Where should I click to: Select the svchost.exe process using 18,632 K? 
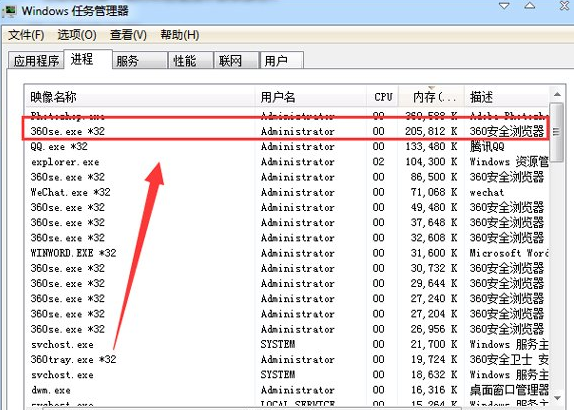click(287, 375)
